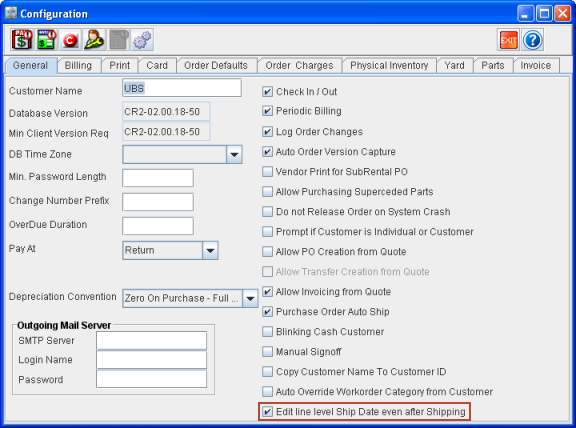This screenshot has height=428, width=576.
Task: Enable the Manual Signoff checkbox
Action: tap(267, 352)
